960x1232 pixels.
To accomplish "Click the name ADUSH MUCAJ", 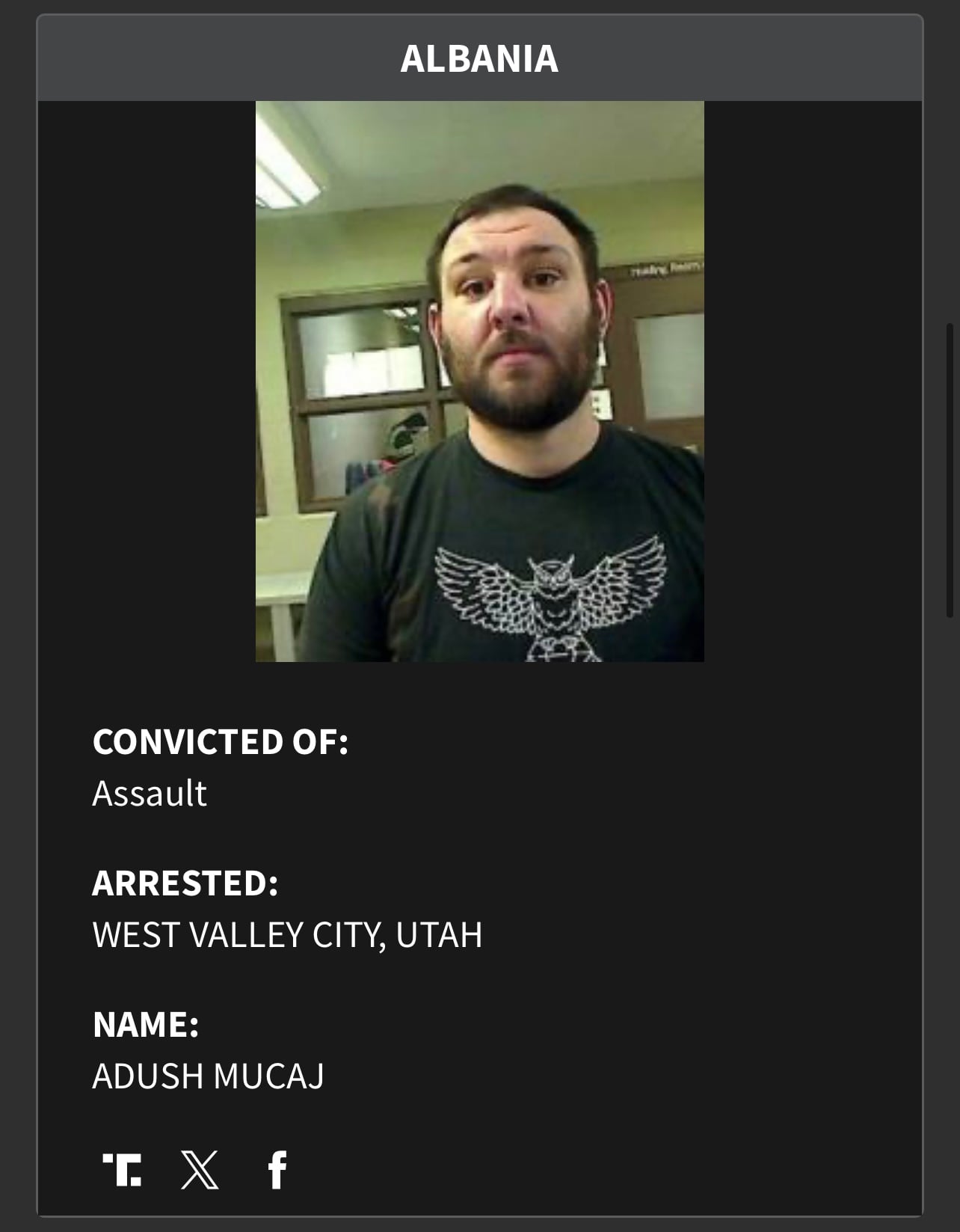I will (x=209, y=1076).
